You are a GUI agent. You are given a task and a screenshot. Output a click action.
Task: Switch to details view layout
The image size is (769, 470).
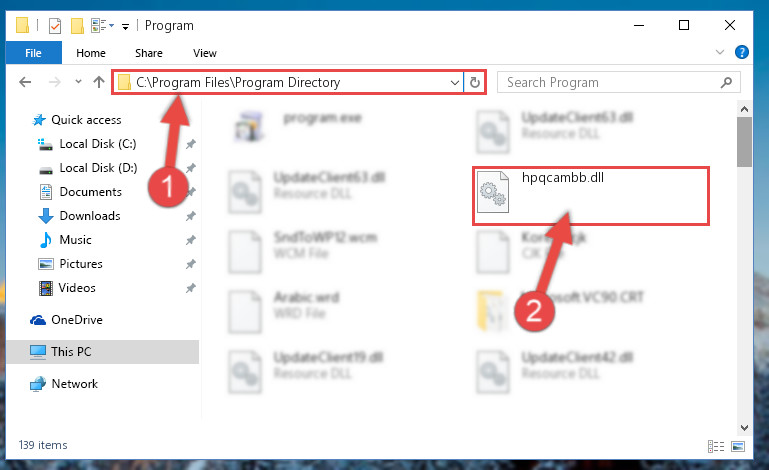(x=716, y=446)
